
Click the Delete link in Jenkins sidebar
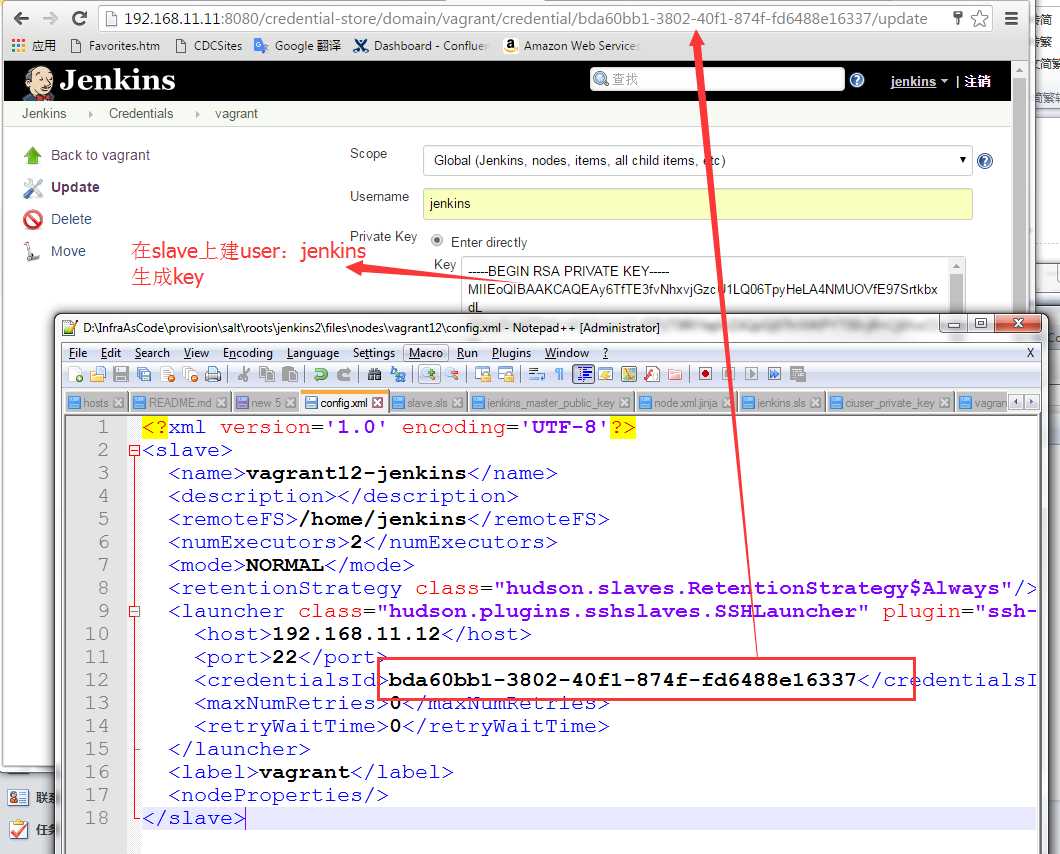point(71,219)
